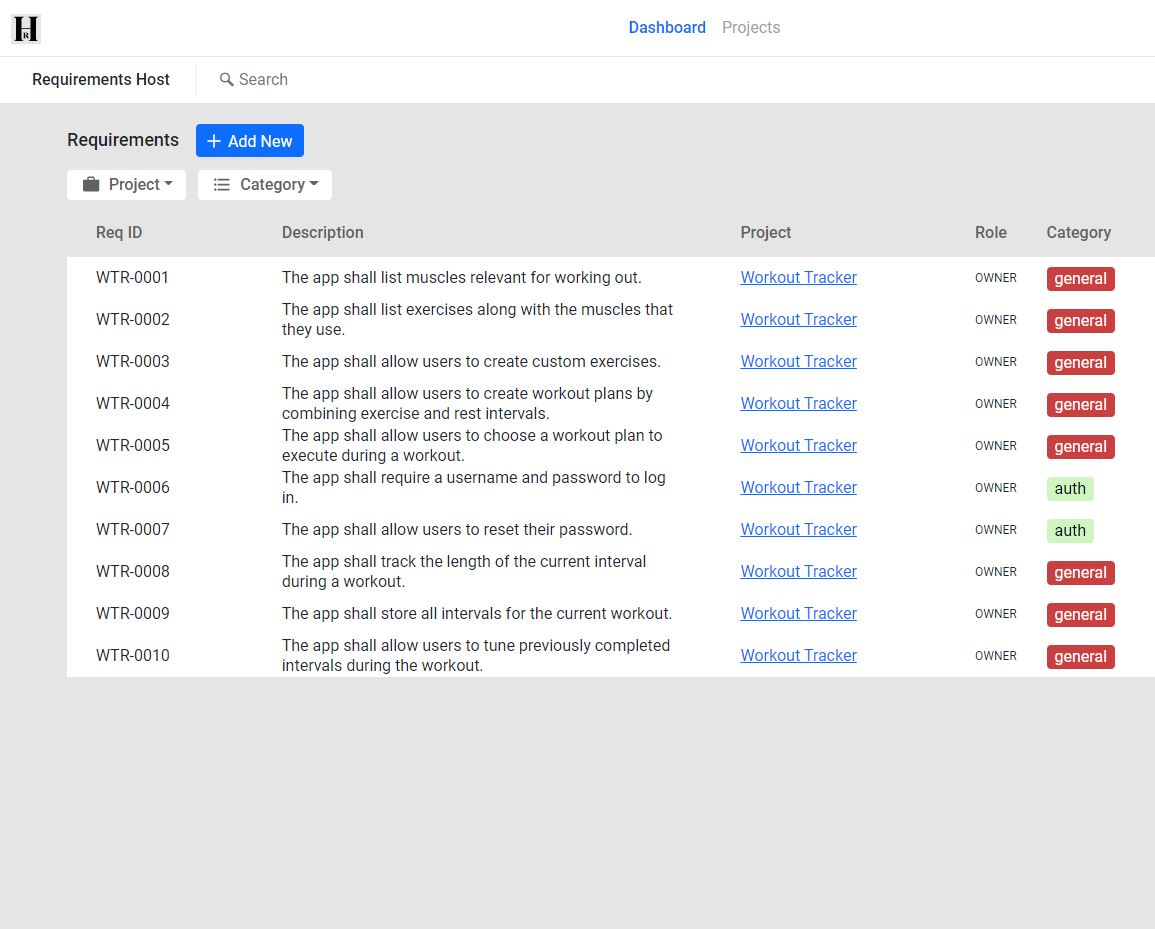This screenshot has width=1155, height=929.
Task: Click the general badge for WTR-0004
Action: 1080,404
